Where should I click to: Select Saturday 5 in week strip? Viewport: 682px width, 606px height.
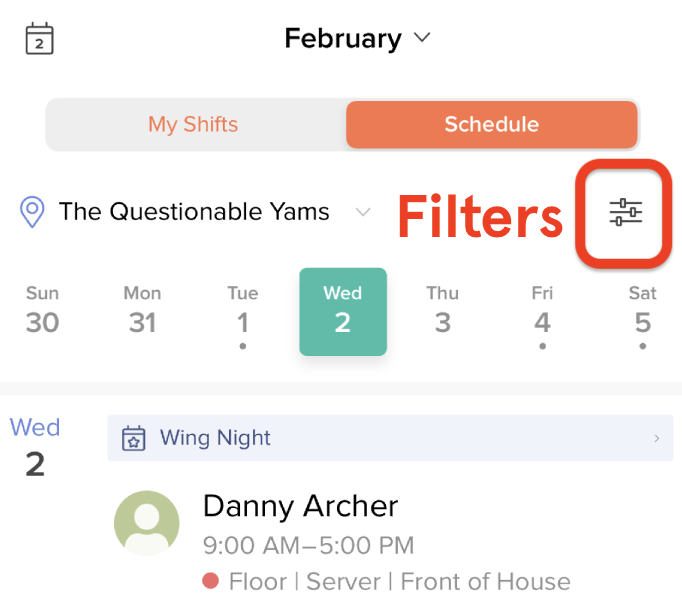[643, 314]
